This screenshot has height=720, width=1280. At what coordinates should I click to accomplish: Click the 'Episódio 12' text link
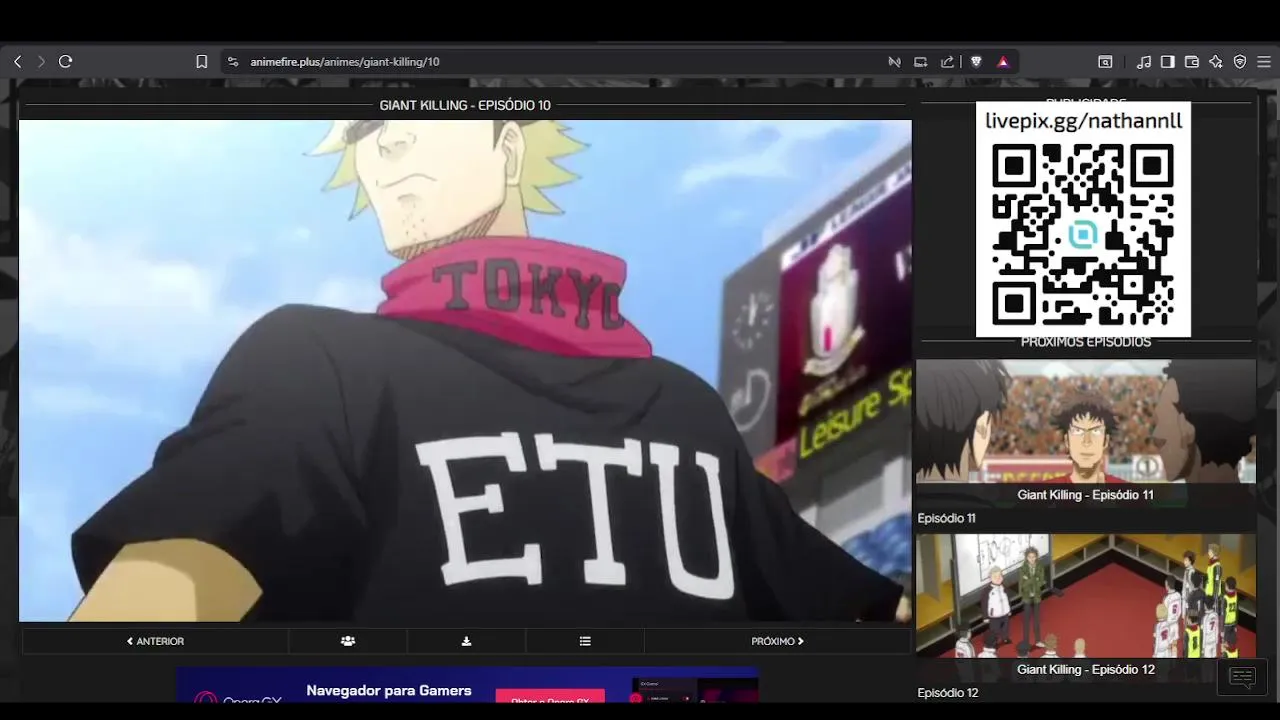point(947,692)
